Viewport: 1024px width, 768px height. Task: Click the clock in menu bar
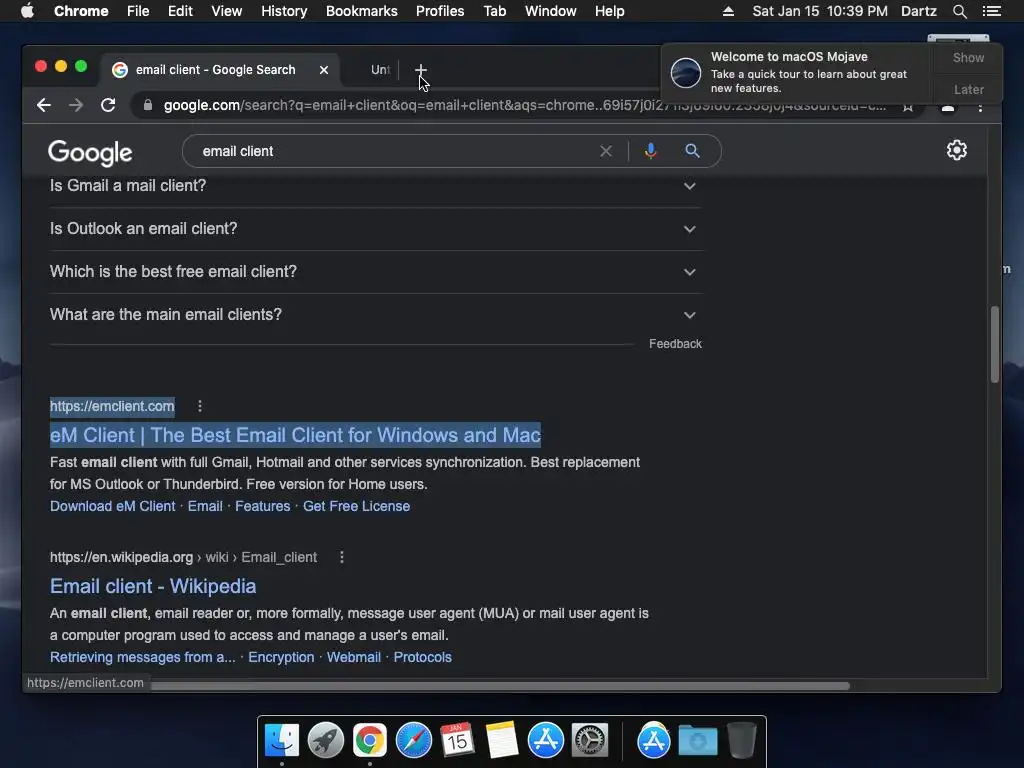(x=820, y=11)
